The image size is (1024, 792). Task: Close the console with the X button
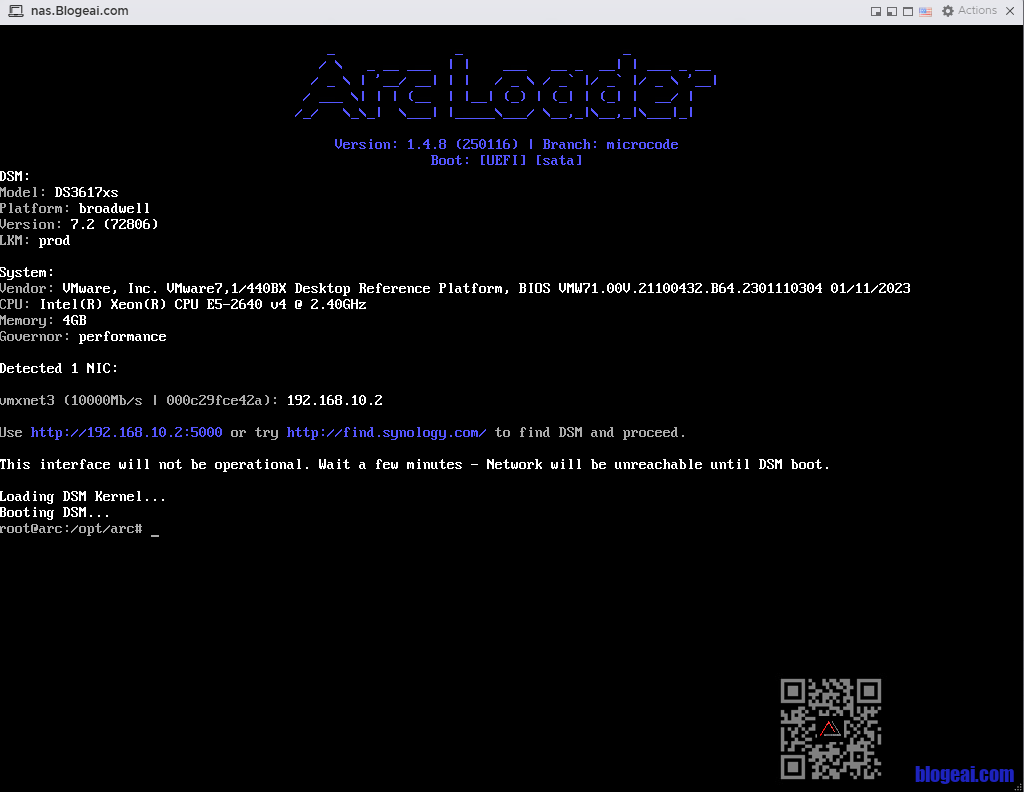pos(1011,11)
